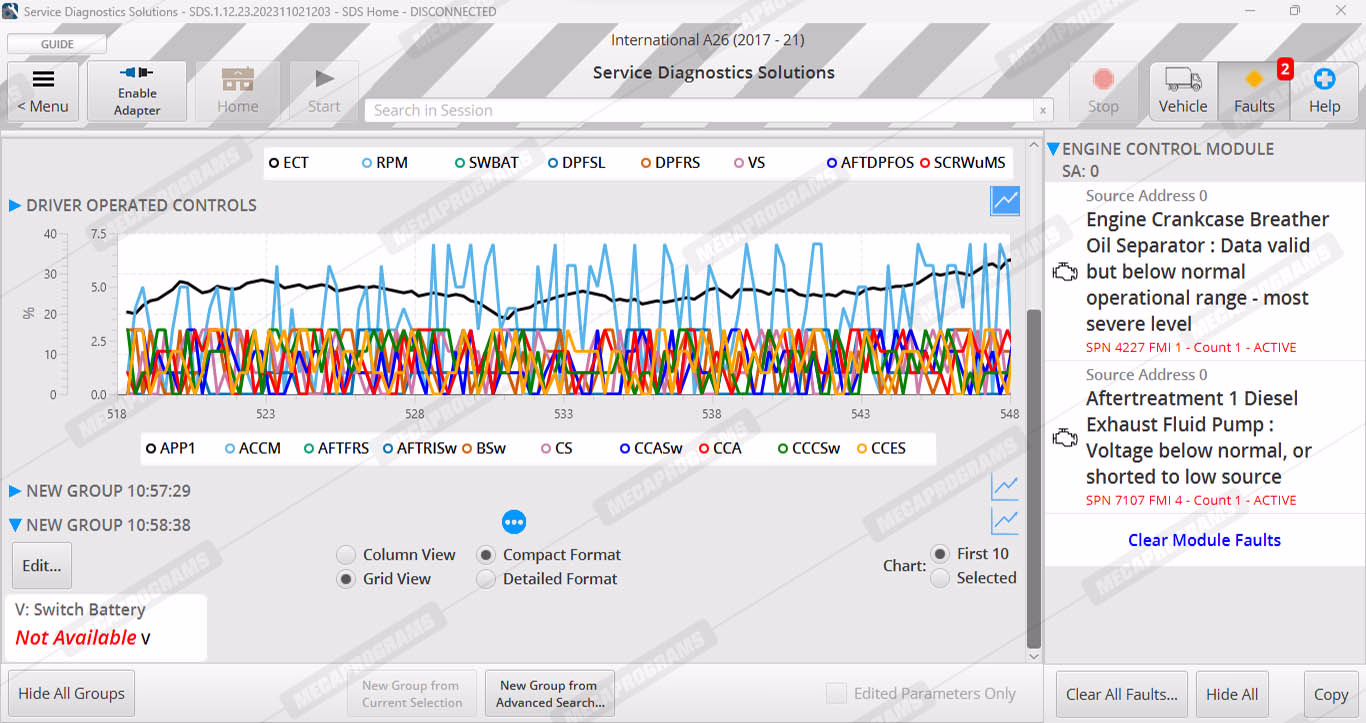Select Chart First 10 radio button
Image resolution: width=1366 pixels, height=723 pixels.
coord(940,554)
